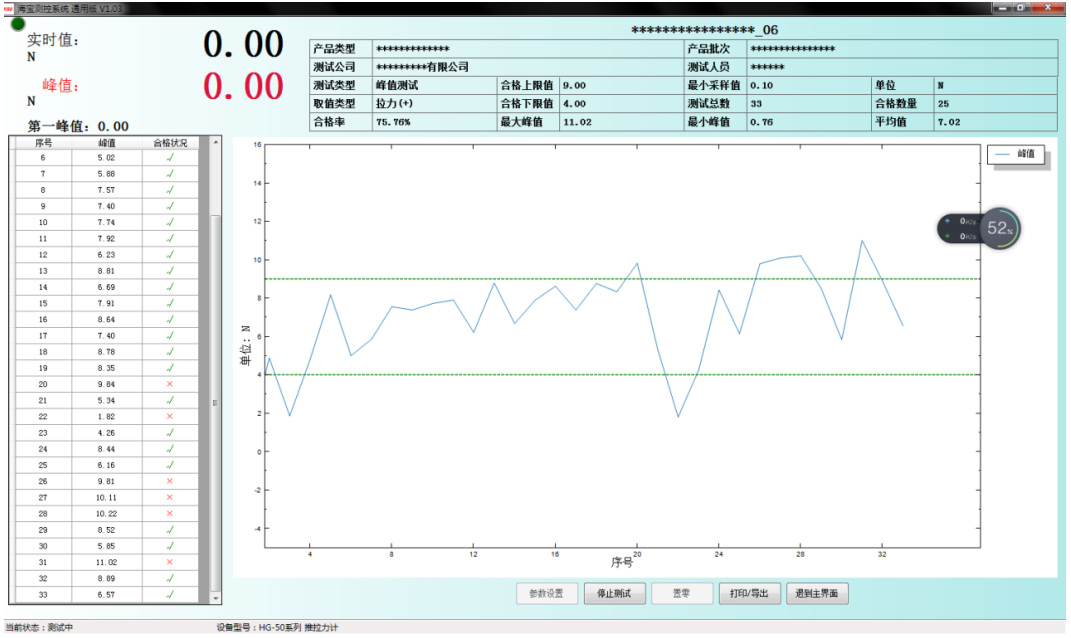The height and width of the screenshot is (638, 1071).
Task: Click the red X for row 31
Action: click(170, 563)
